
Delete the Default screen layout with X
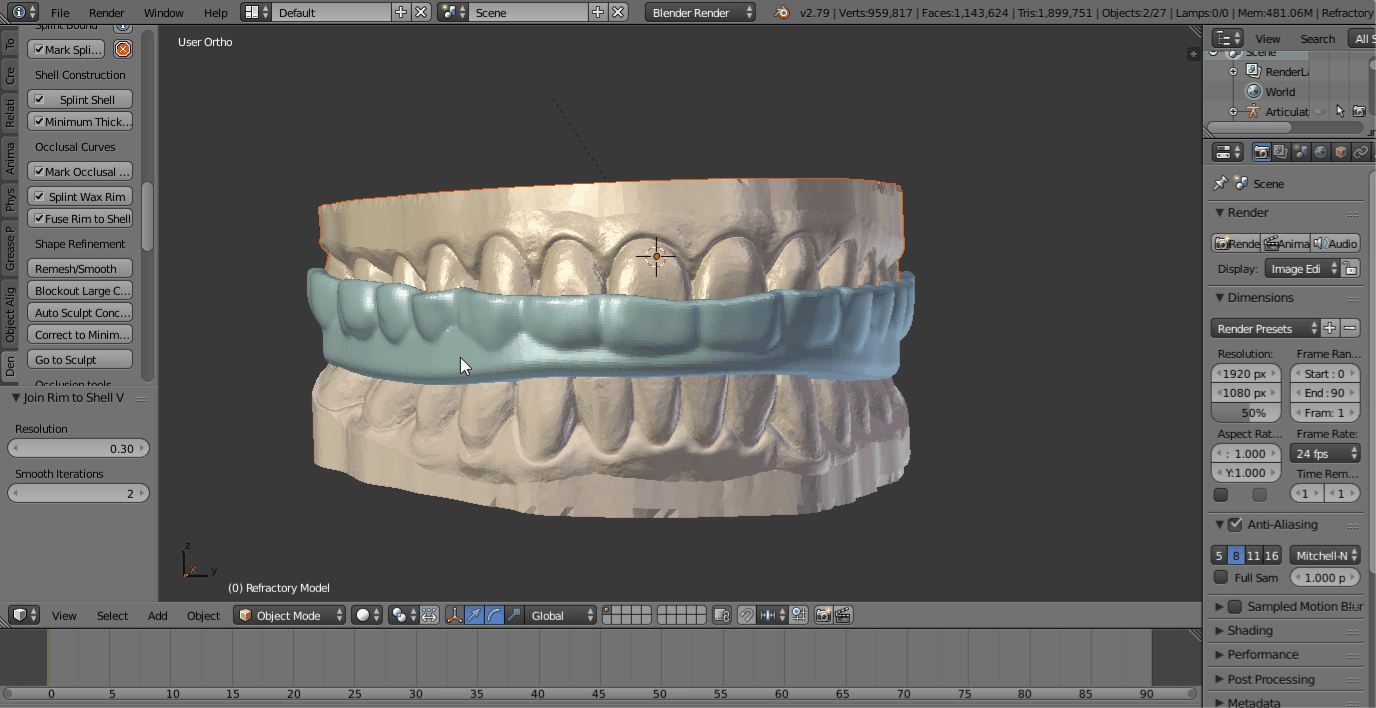coord(422,12)
